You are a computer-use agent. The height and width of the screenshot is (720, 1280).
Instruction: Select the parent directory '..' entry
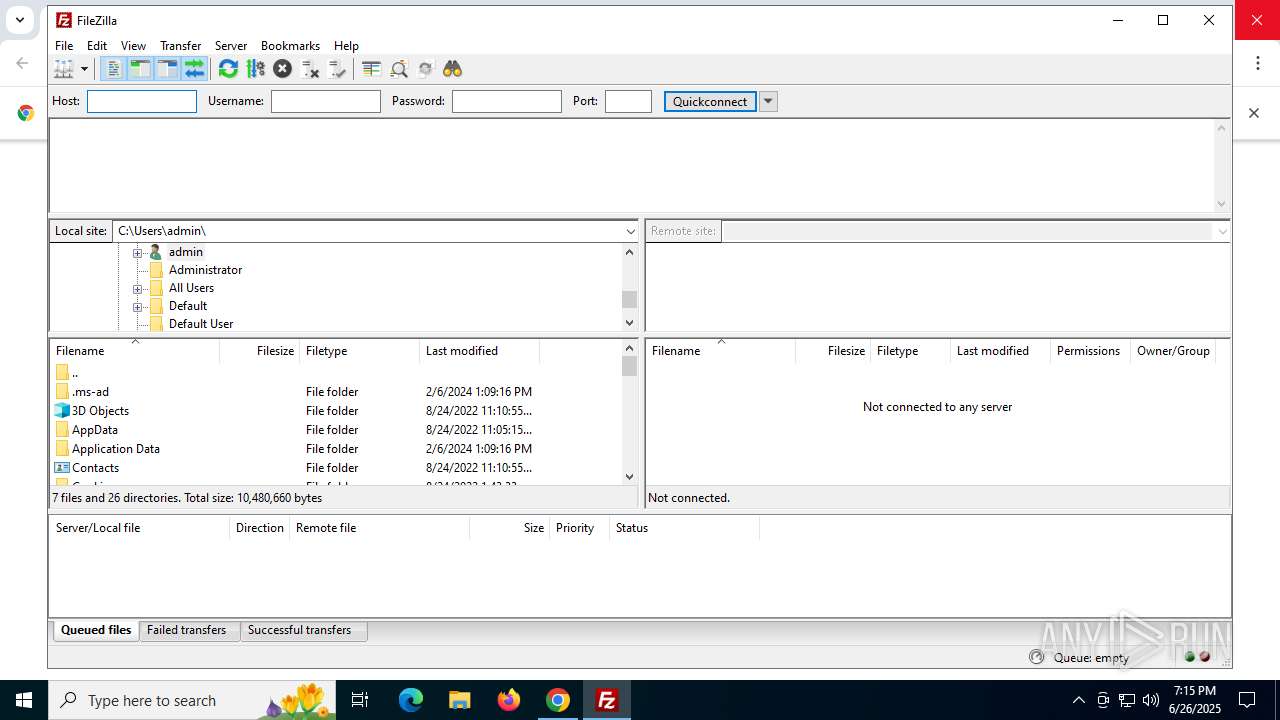point(74,373)
